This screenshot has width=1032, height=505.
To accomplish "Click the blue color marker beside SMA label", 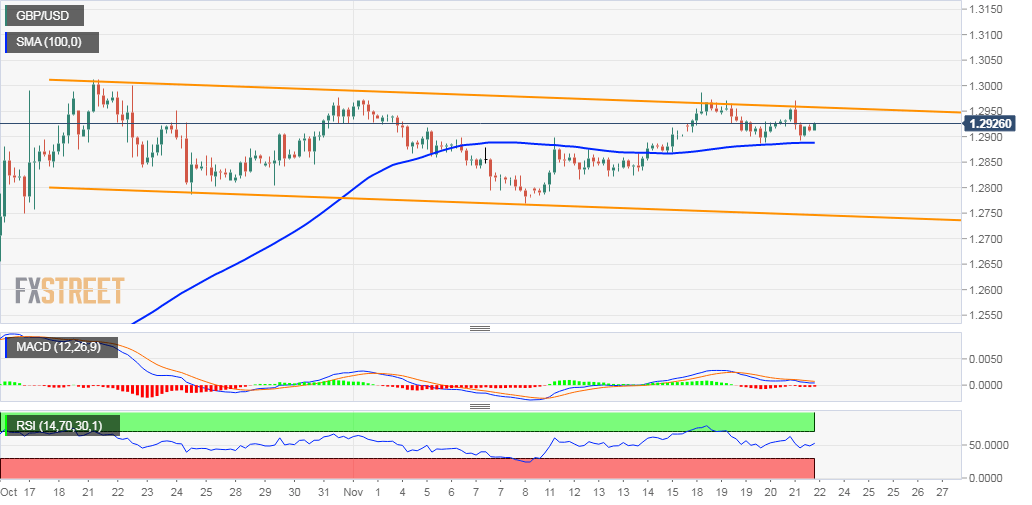I will pos(7,43).
